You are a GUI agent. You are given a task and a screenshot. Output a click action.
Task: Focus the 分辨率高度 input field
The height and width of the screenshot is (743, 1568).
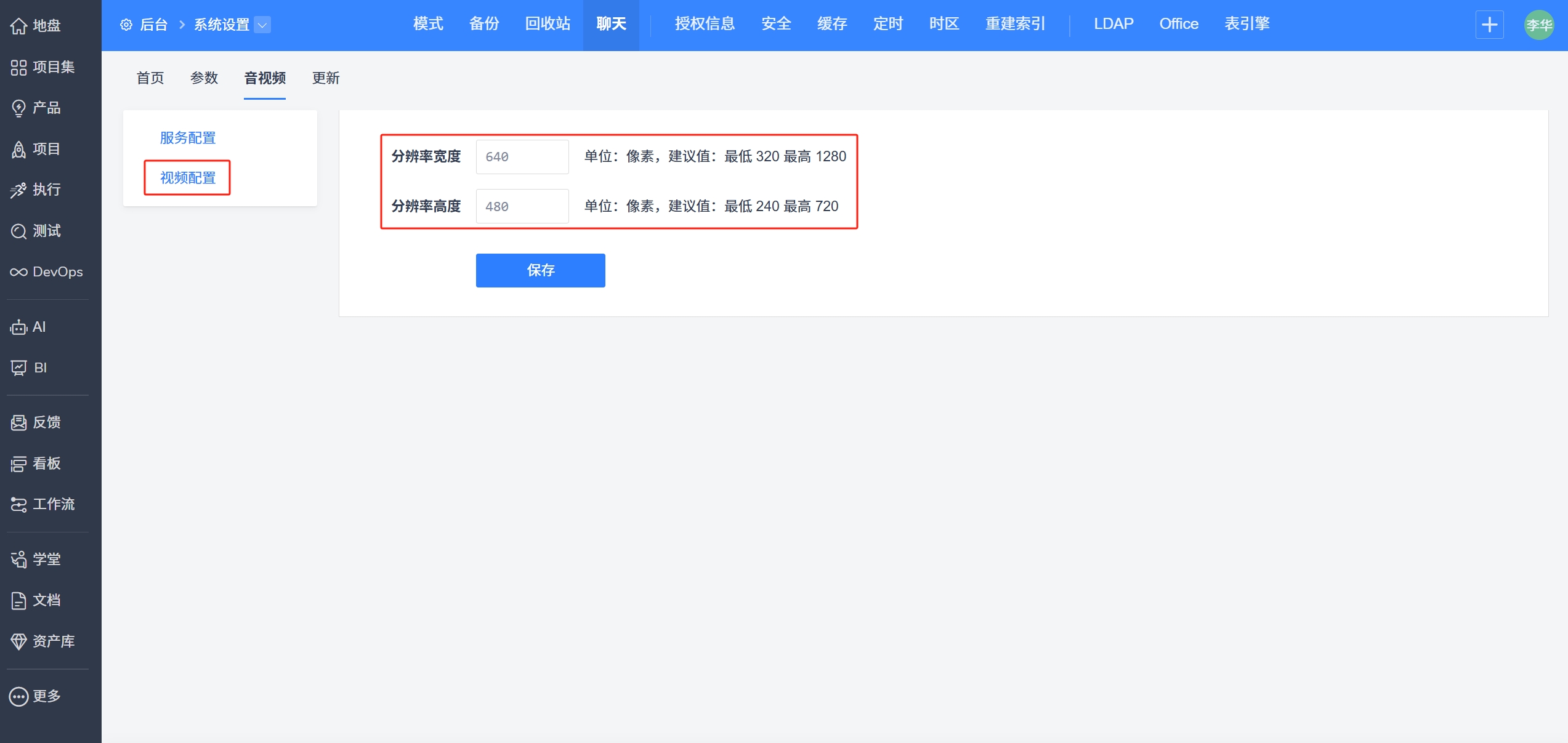[522, 207]
